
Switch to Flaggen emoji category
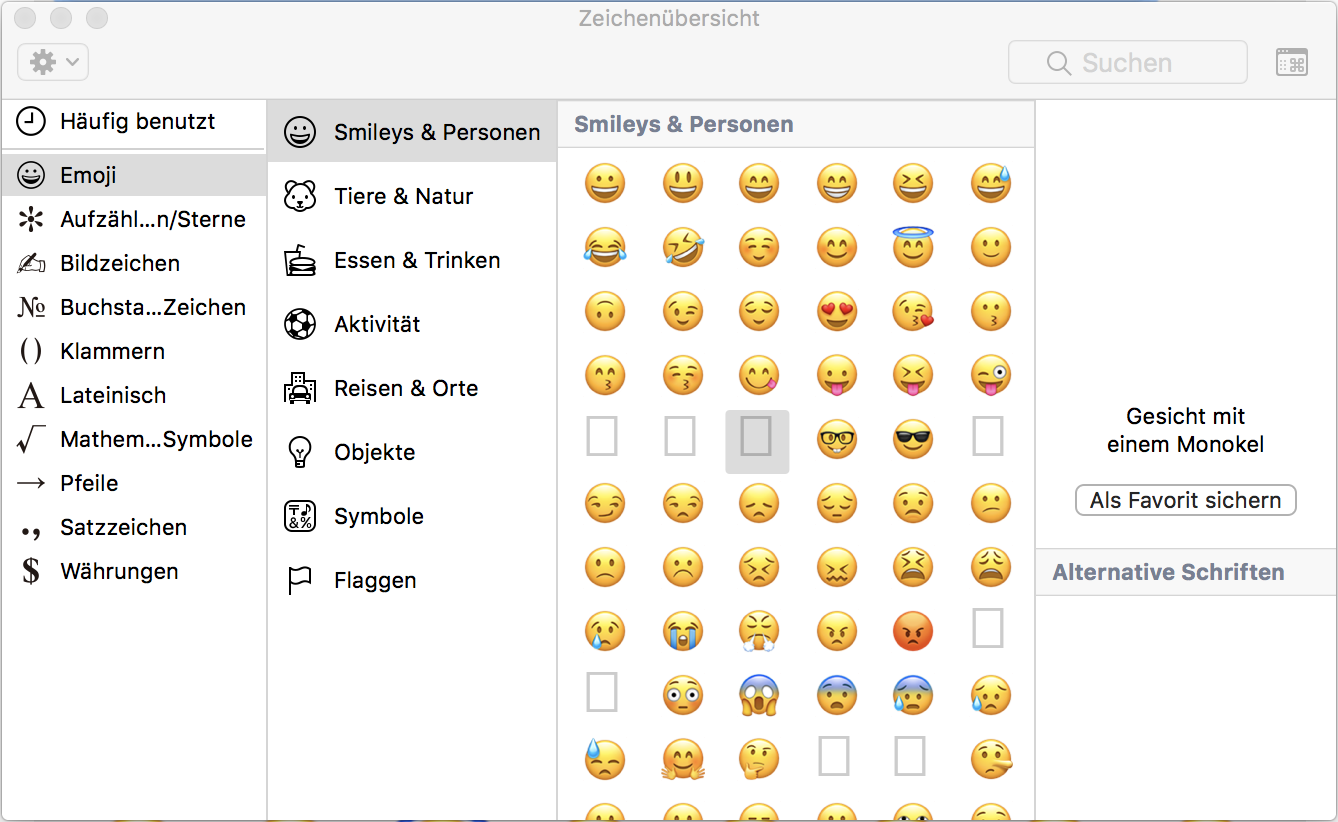[x=375, y=580]
